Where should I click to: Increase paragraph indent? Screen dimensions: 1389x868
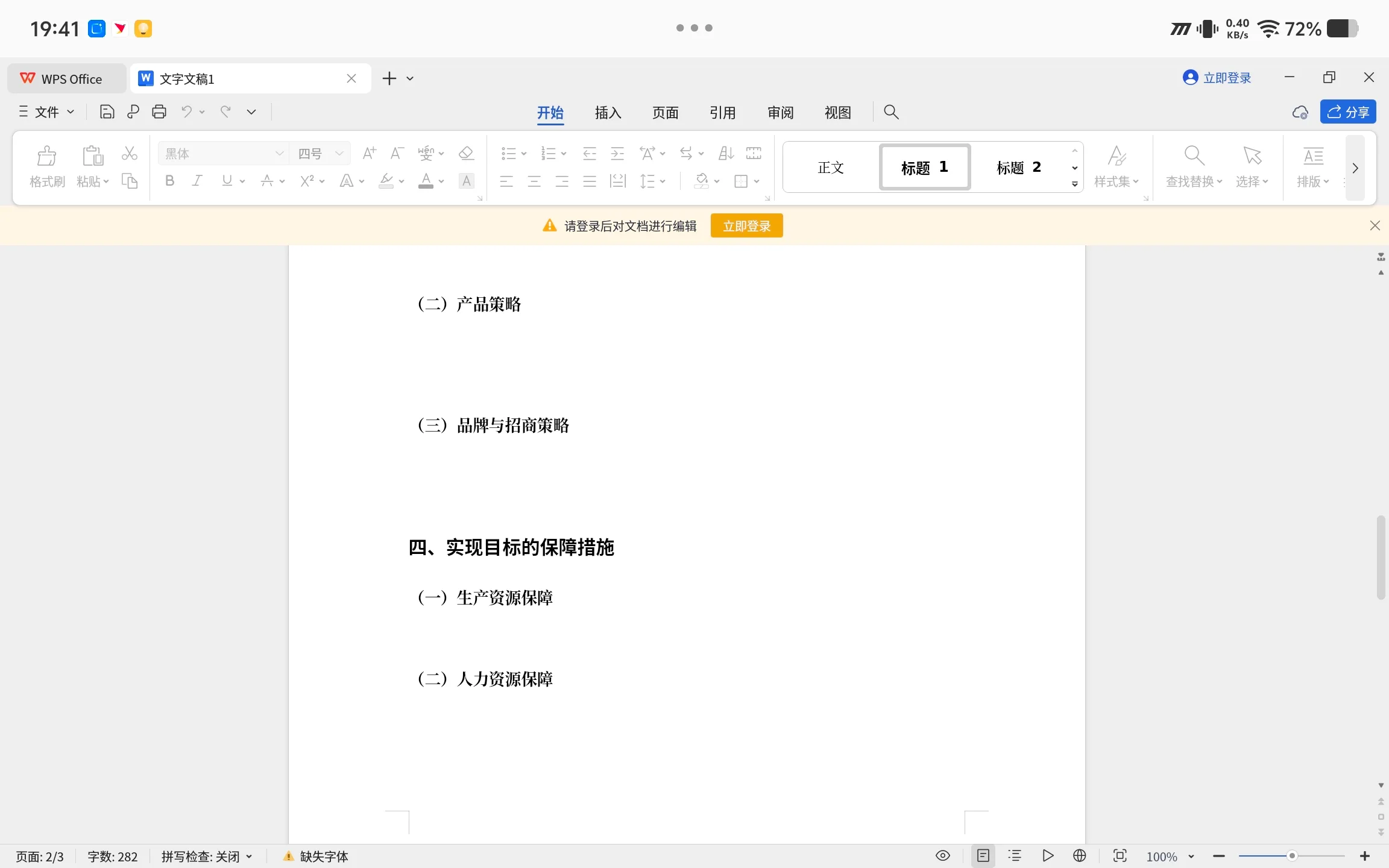[x=617, y=153]
